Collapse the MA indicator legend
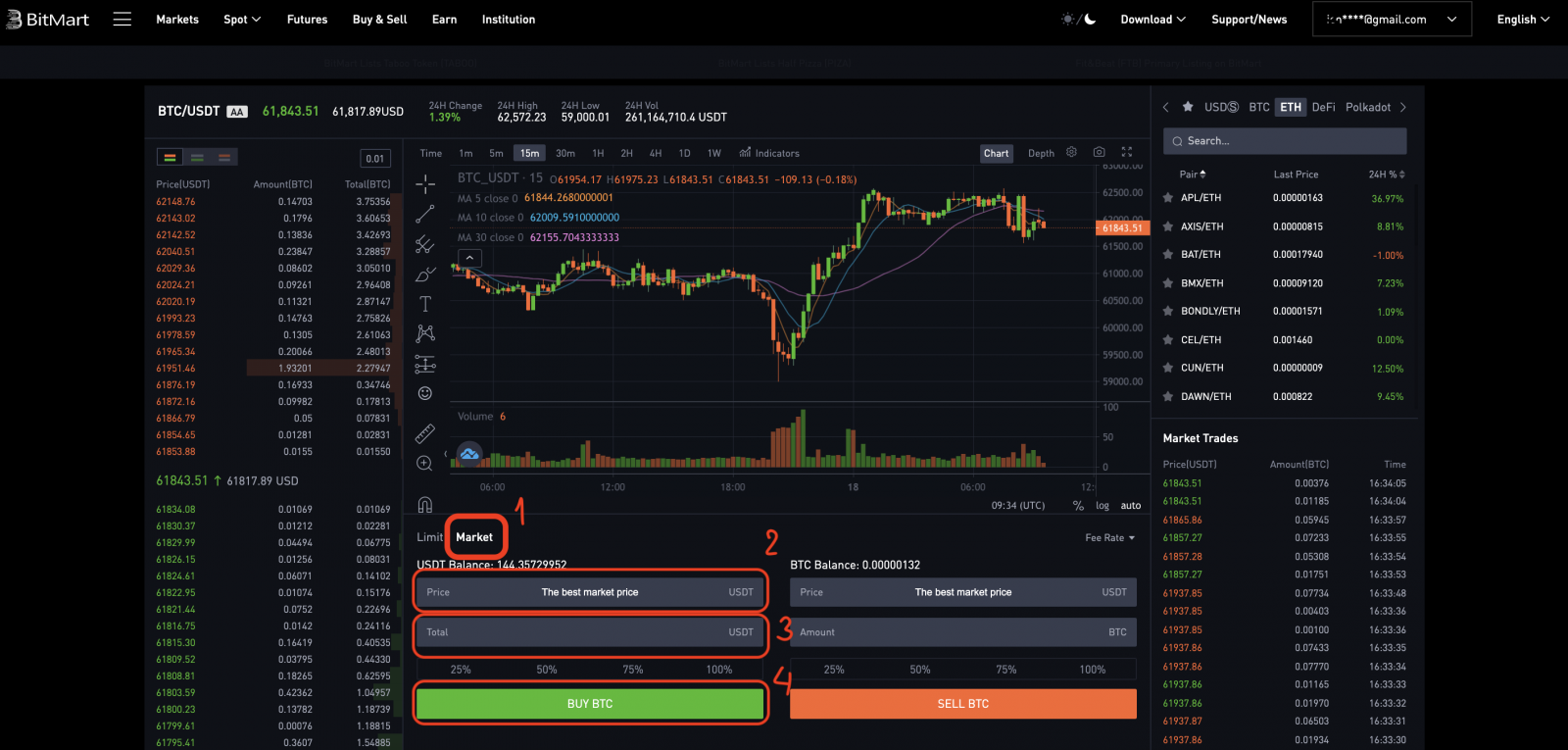This screenshot has width=1568, height=750. (470, 258)
